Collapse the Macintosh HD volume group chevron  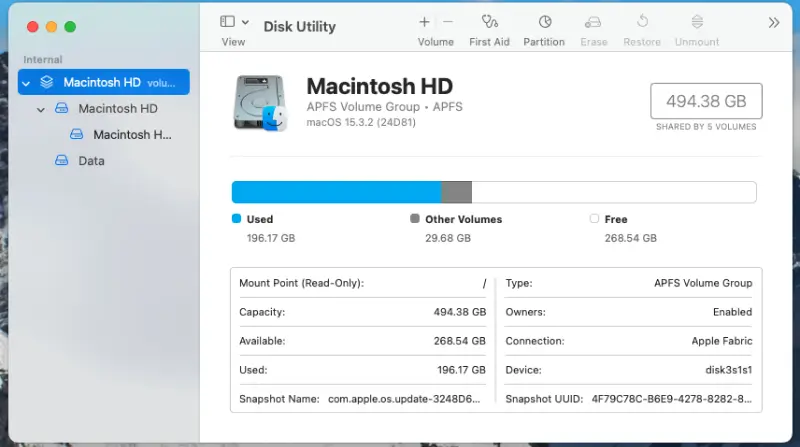(26, 83)
